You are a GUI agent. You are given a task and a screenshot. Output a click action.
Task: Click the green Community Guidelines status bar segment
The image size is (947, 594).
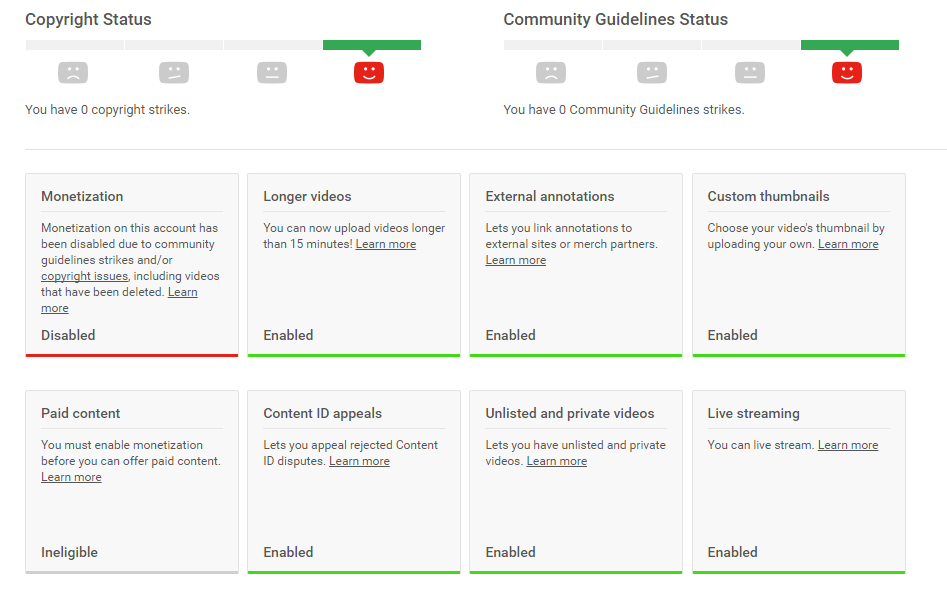coord(850,45)
